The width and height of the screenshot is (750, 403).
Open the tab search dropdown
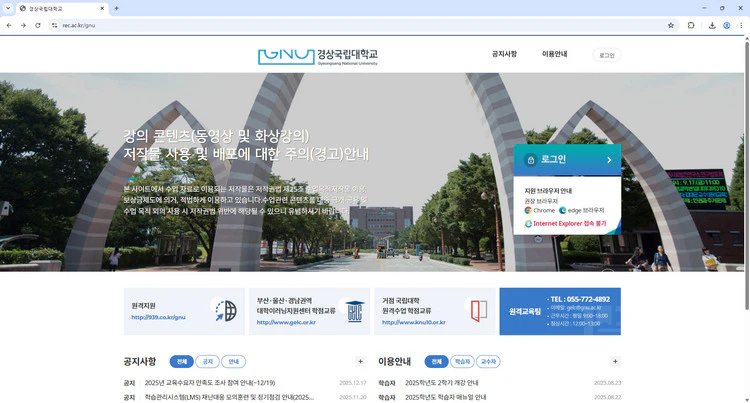coord(9,8)
